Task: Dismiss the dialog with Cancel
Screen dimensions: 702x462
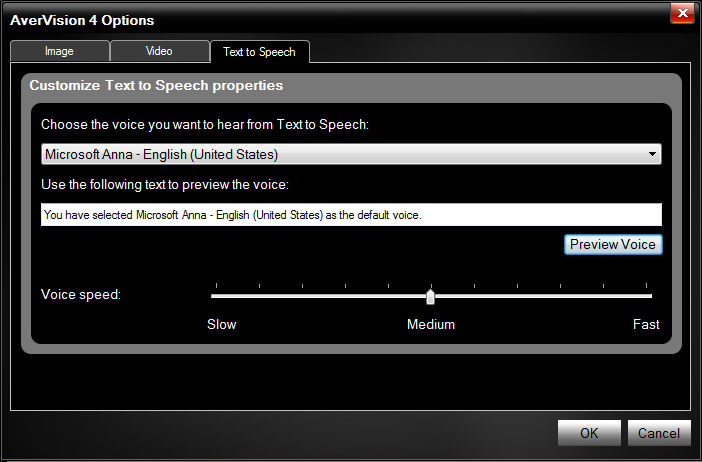Action: pyautogui.click(x=659, y=433)
